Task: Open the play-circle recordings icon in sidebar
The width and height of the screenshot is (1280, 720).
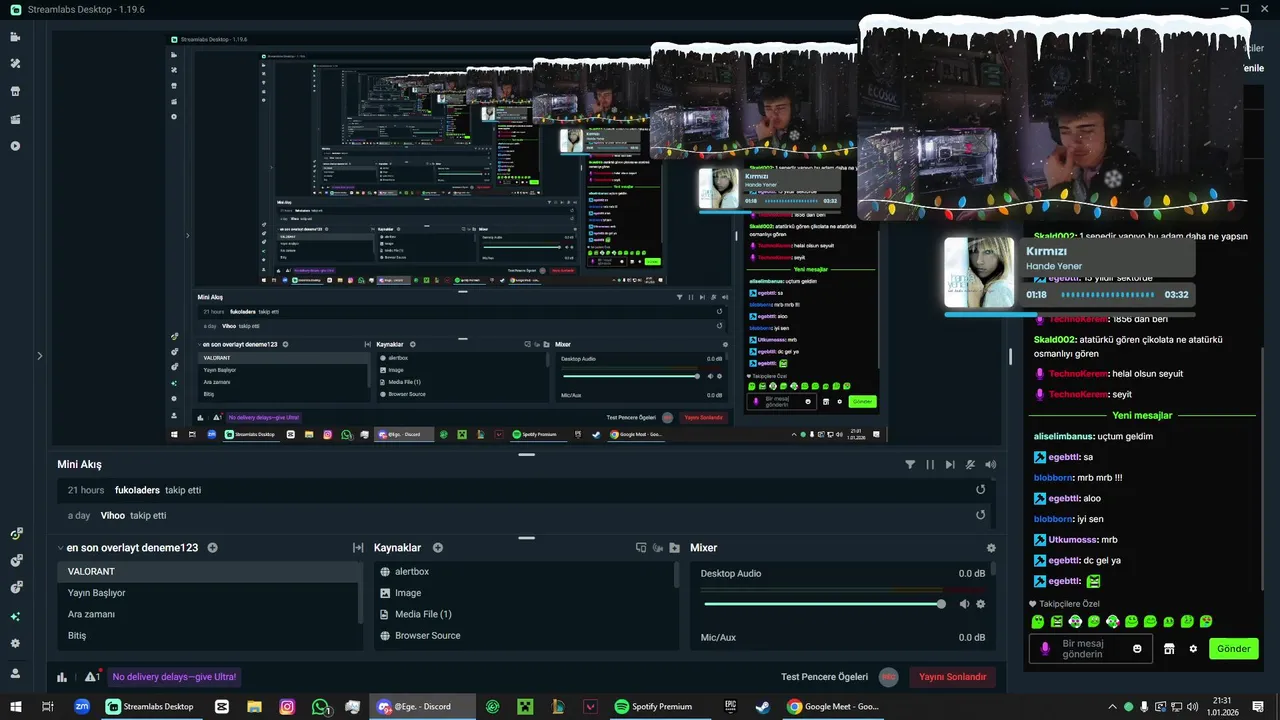Action: pos(15,146)
